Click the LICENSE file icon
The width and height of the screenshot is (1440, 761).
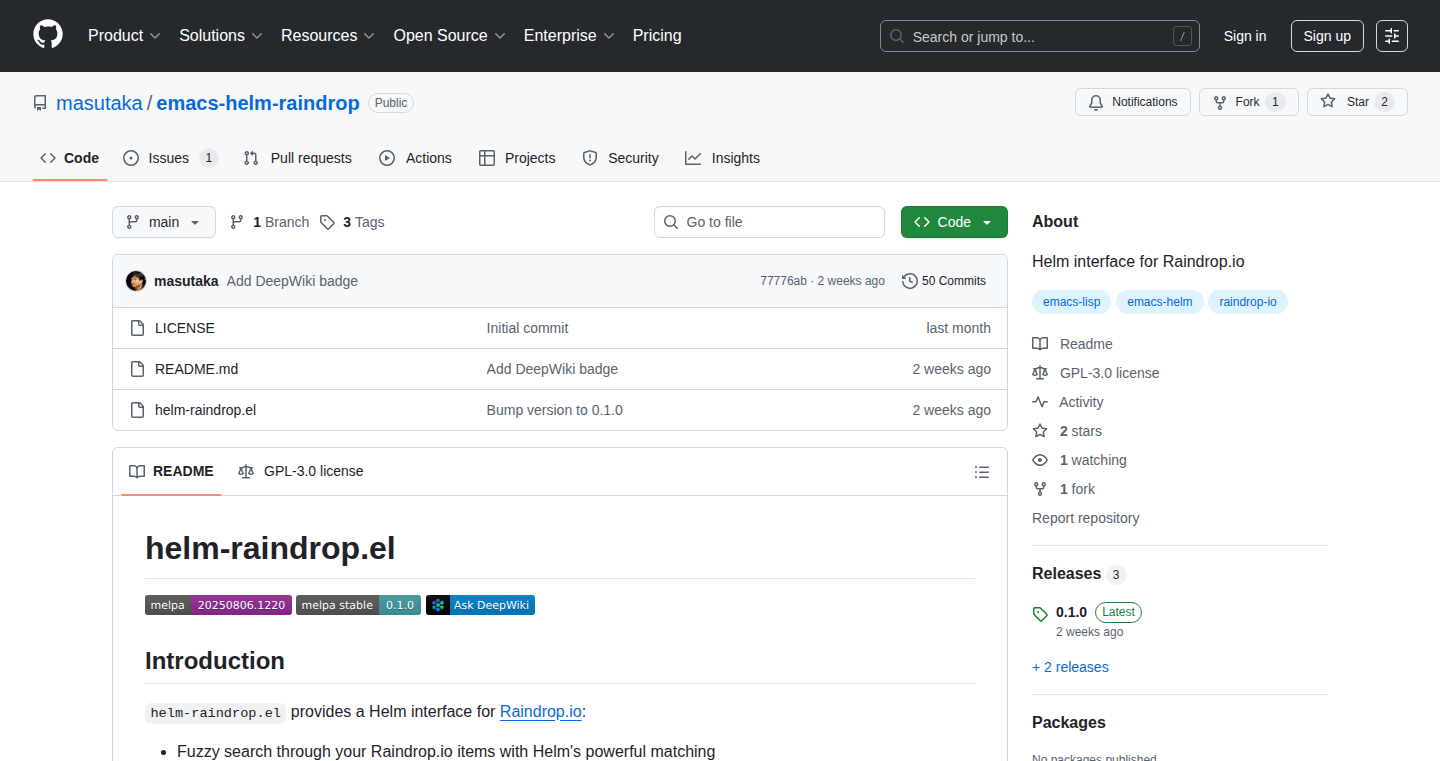pos(138,328)
